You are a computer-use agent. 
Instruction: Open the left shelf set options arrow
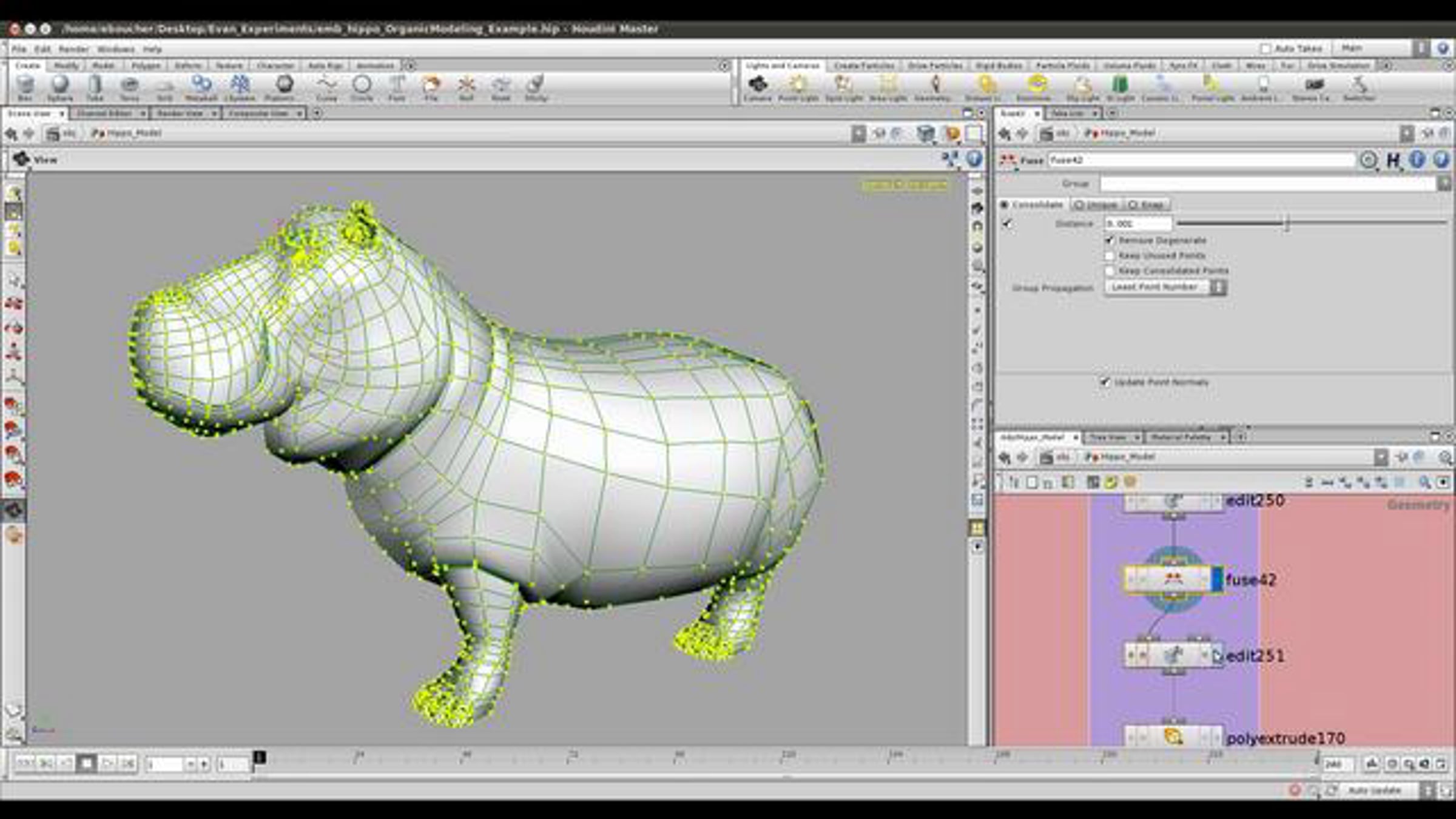point(724,66)
